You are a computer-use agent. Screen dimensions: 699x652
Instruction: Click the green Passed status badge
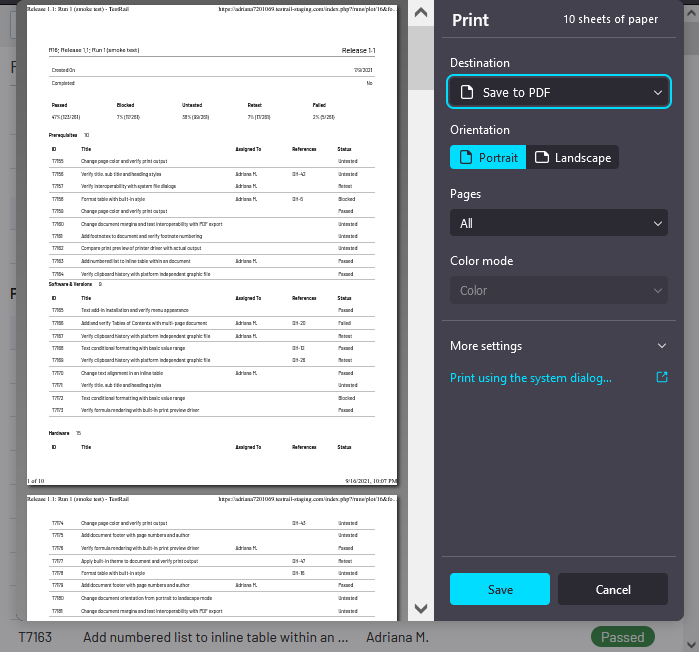pos(622,637)
